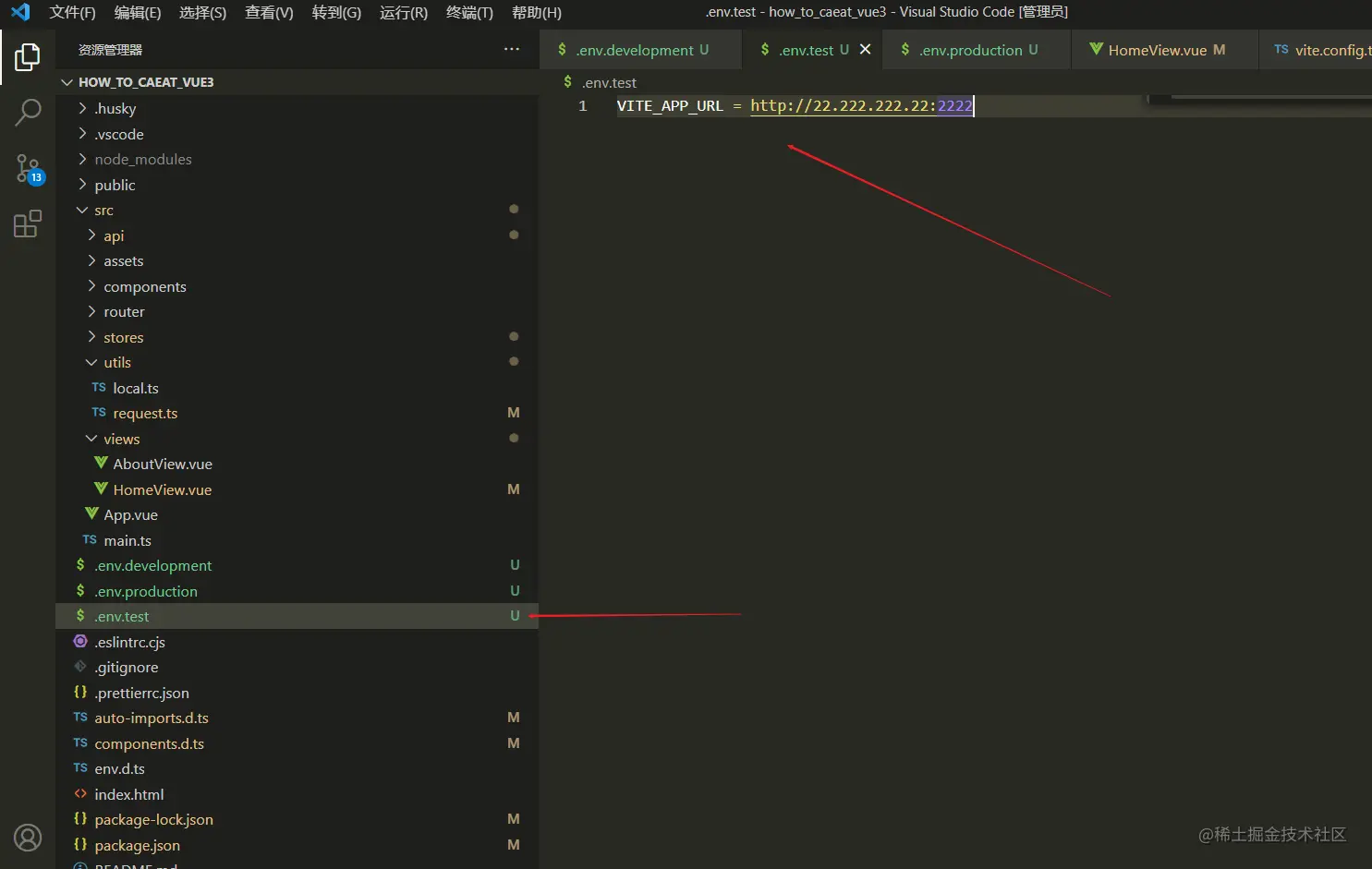Expand the stores folder
This screenshot has height=869, width=1372.
pos(297,337)
